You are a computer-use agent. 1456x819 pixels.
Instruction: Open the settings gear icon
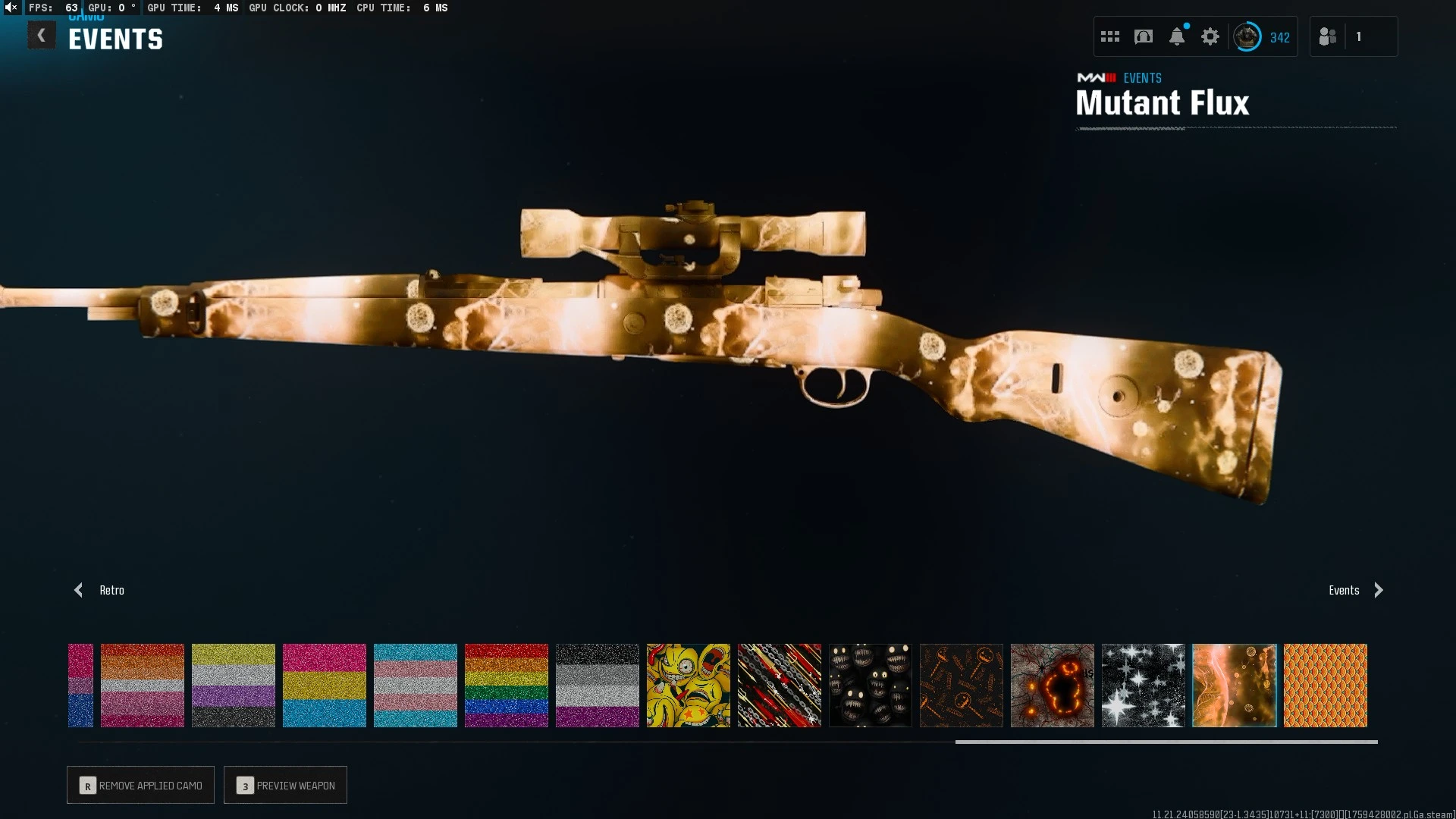tap(1210, 36)
